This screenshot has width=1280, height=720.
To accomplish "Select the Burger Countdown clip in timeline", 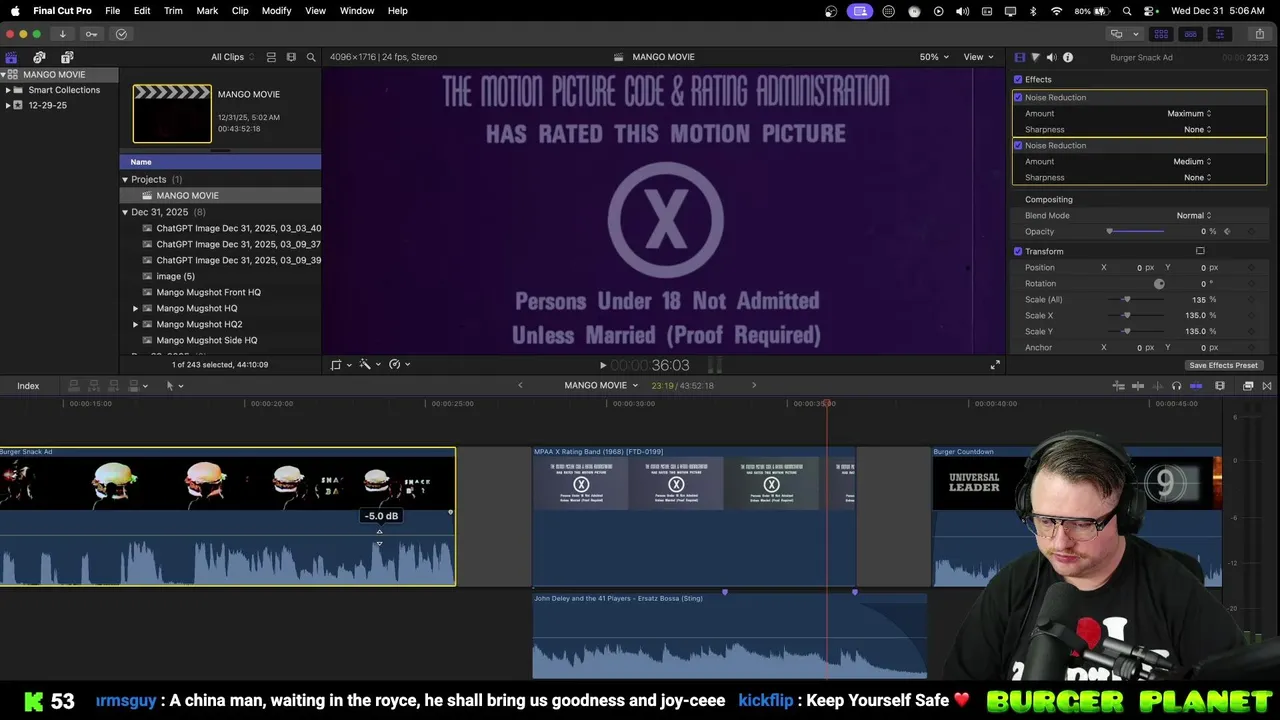I will [1077, 516].
